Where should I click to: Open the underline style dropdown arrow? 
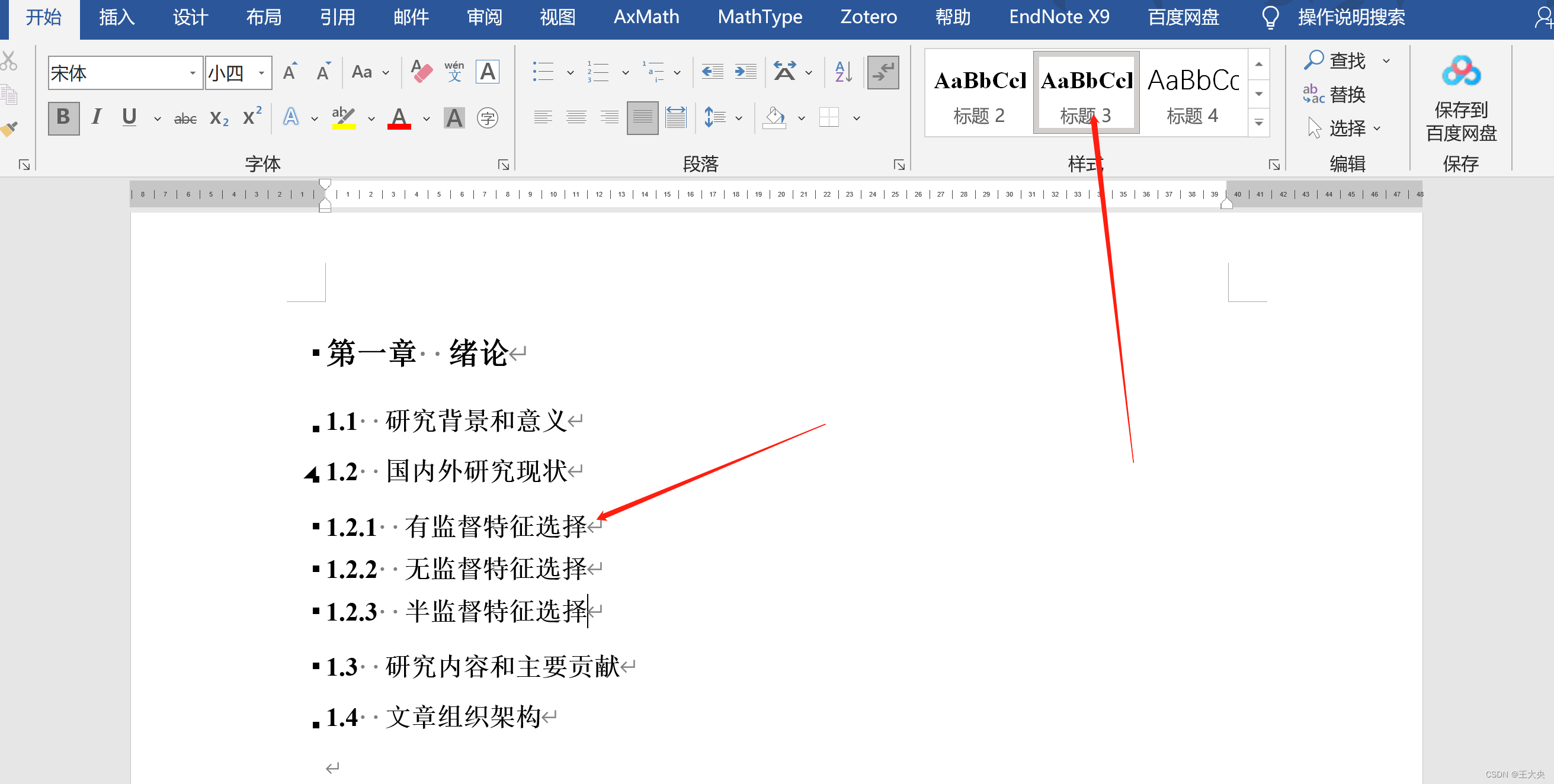pos(158,119)
